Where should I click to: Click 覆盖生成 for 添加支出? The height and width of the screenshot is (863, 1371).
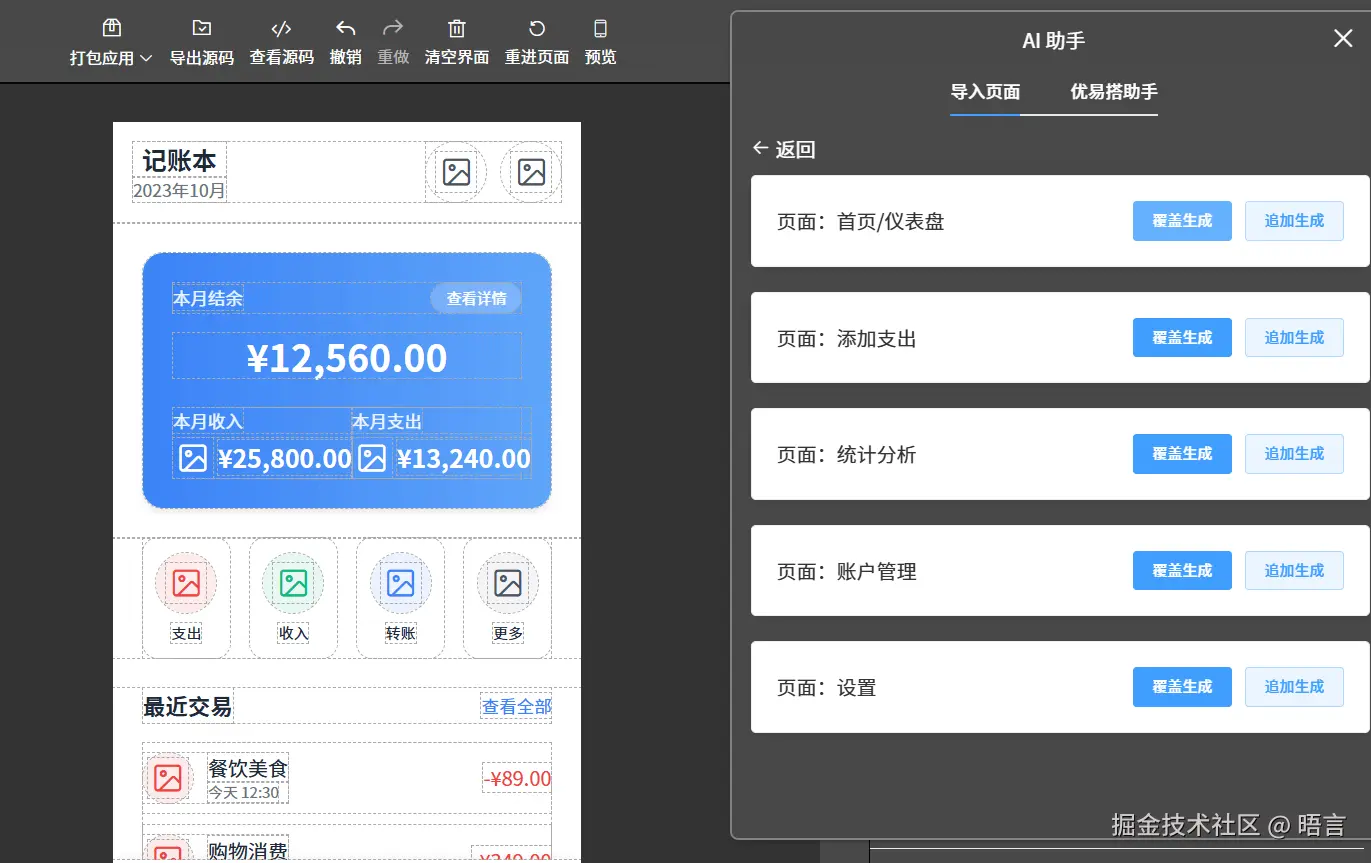click(x=1182, y=338)
